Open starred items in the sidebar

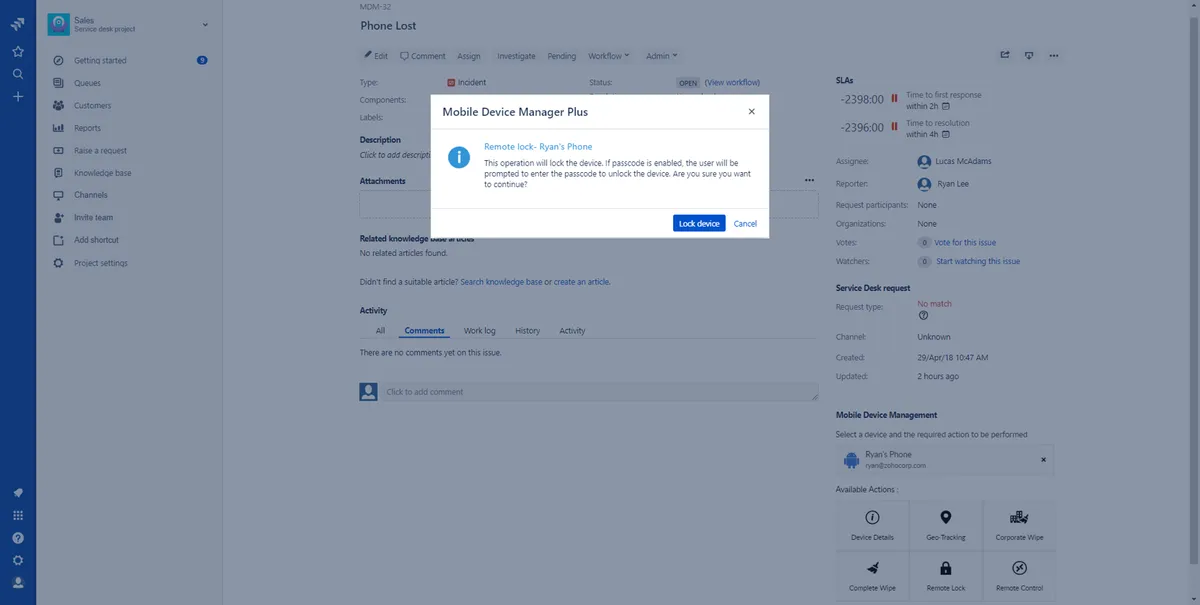[x=18, y=51]
